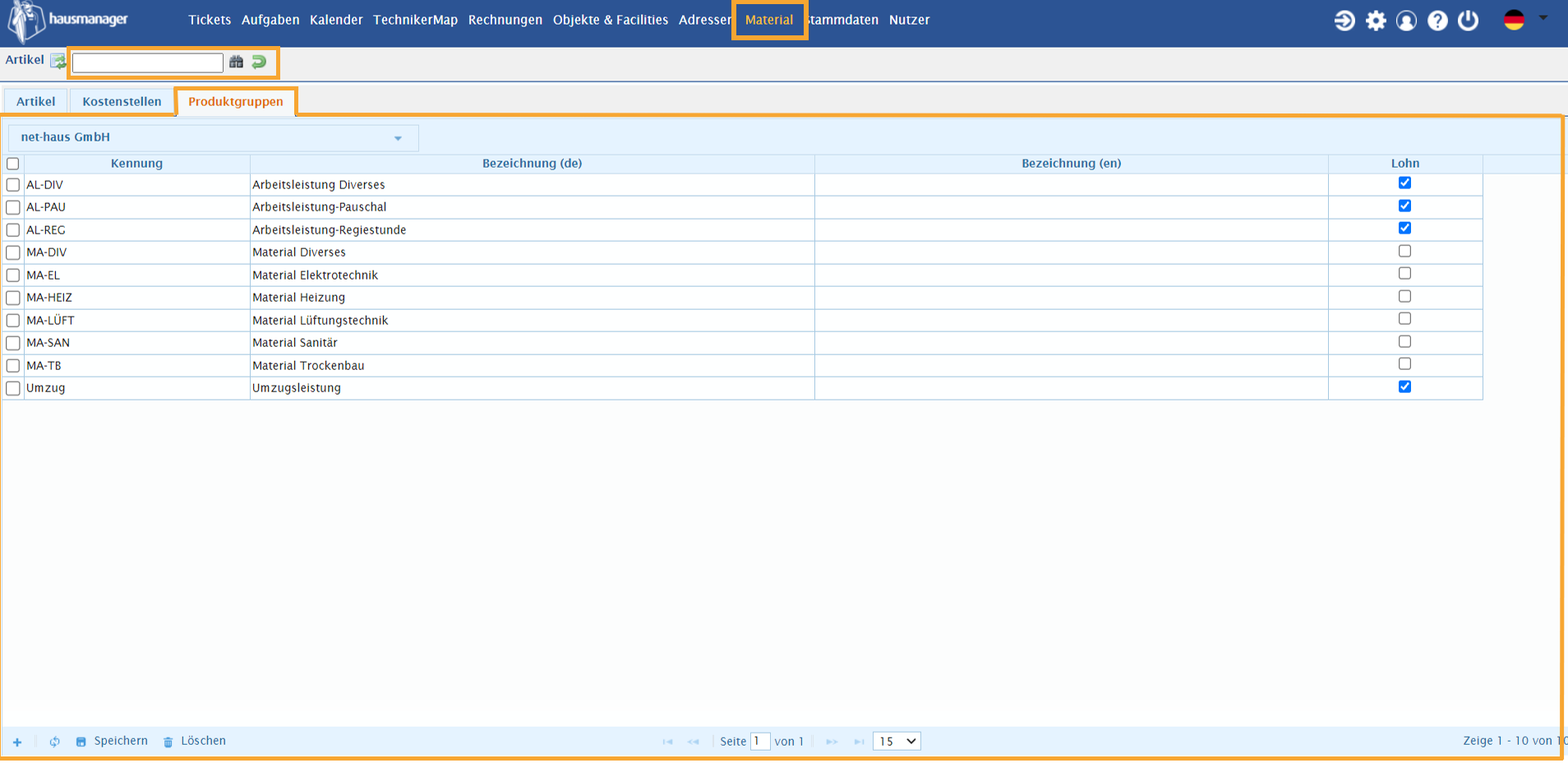The width and height of the screenshot is (1568, 763).
Task: Open the Kalender menu
Action: (336, 20)
